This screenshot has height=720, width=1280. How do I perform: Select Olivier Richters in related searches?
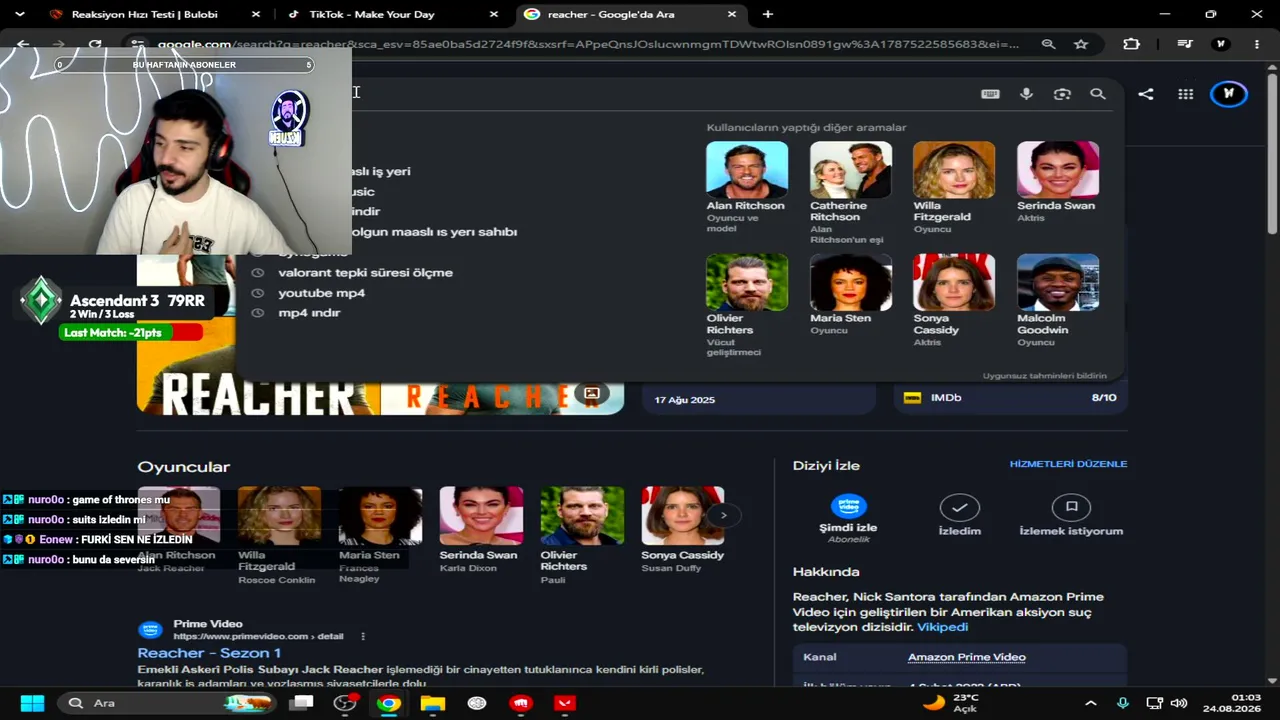click(x=746, y=305)
